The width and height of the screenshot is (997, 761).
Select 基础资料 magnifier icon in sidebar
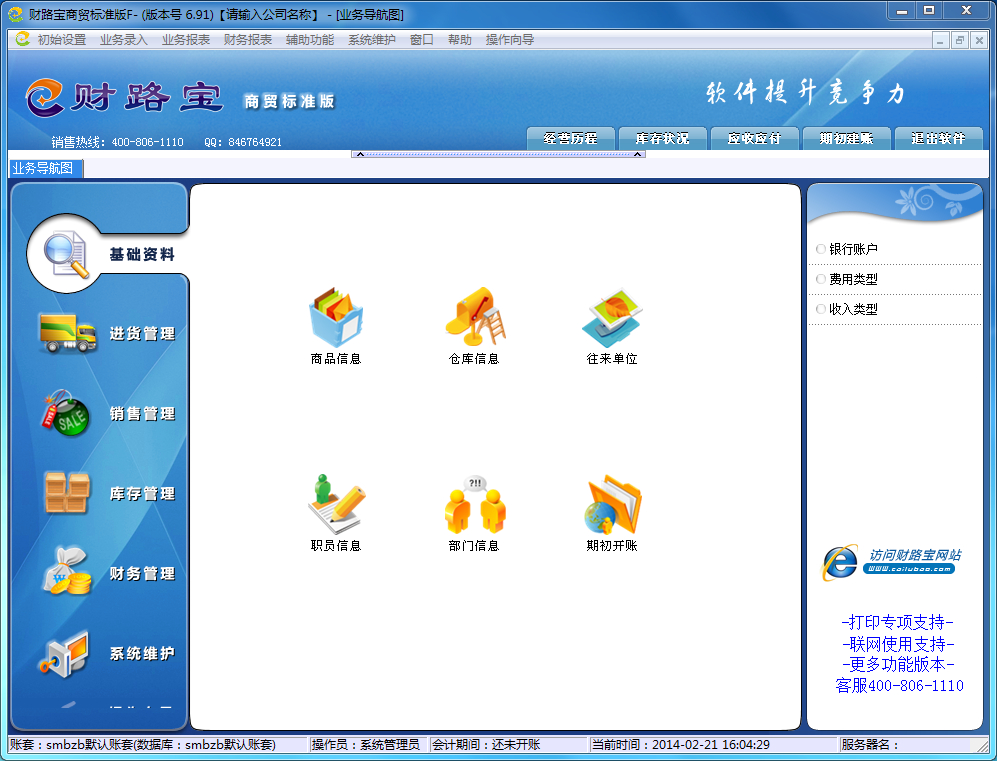[65, 254]
